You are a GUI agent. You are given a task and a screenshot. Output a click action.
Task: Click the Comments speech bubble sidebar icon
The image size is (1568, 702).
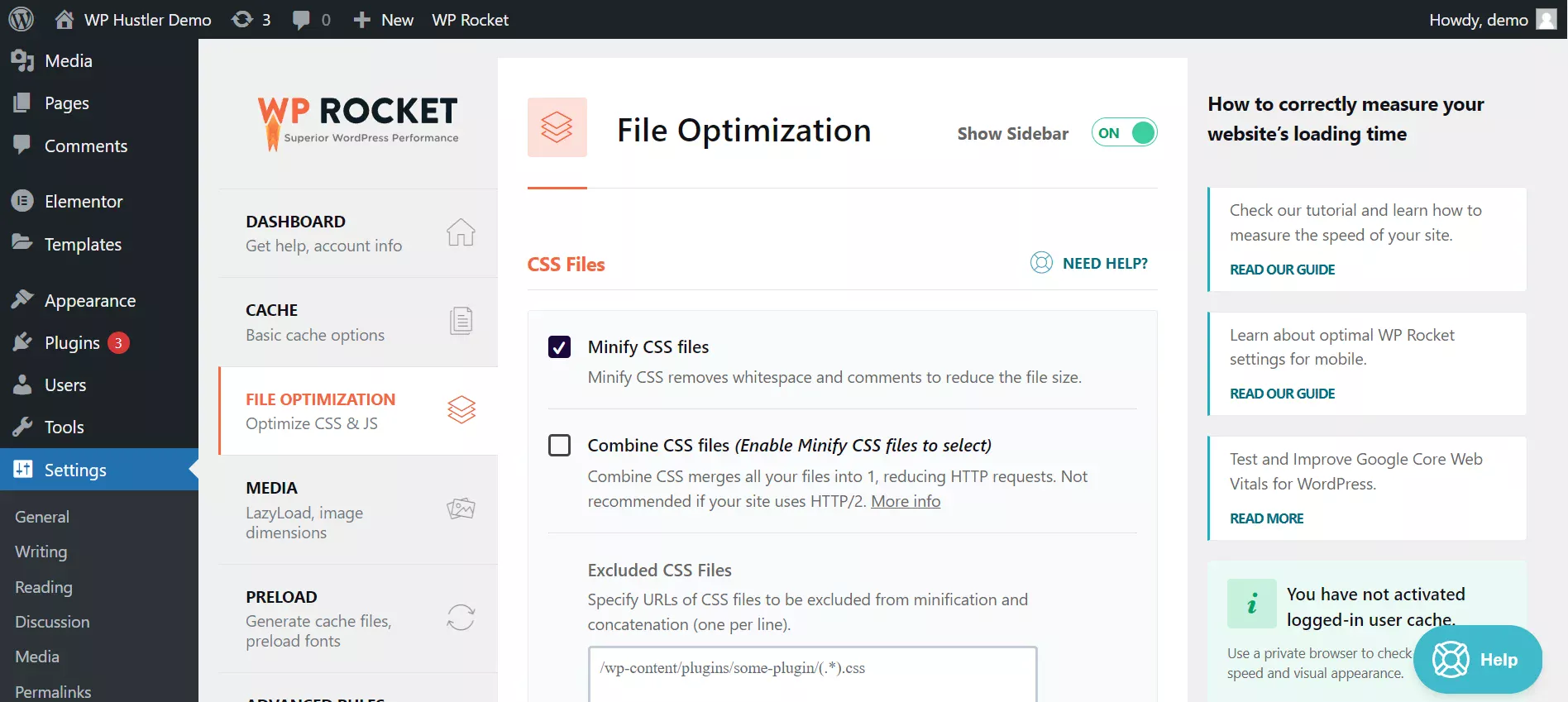22,145
